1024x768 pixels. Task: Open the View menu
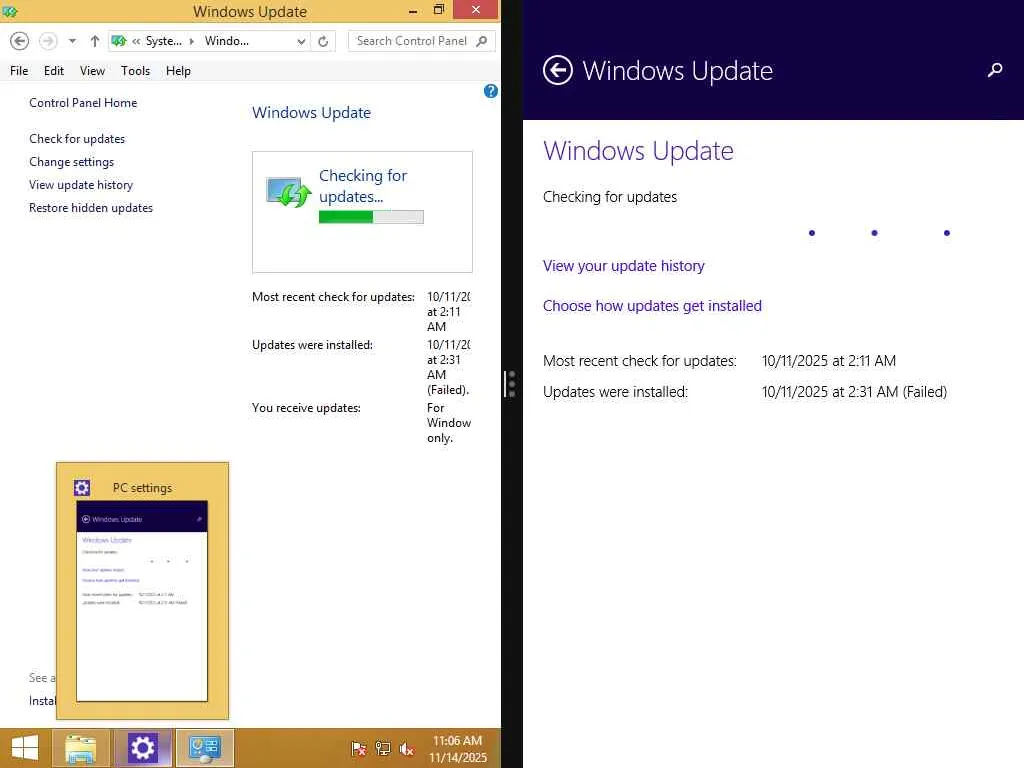click(92, 71)
